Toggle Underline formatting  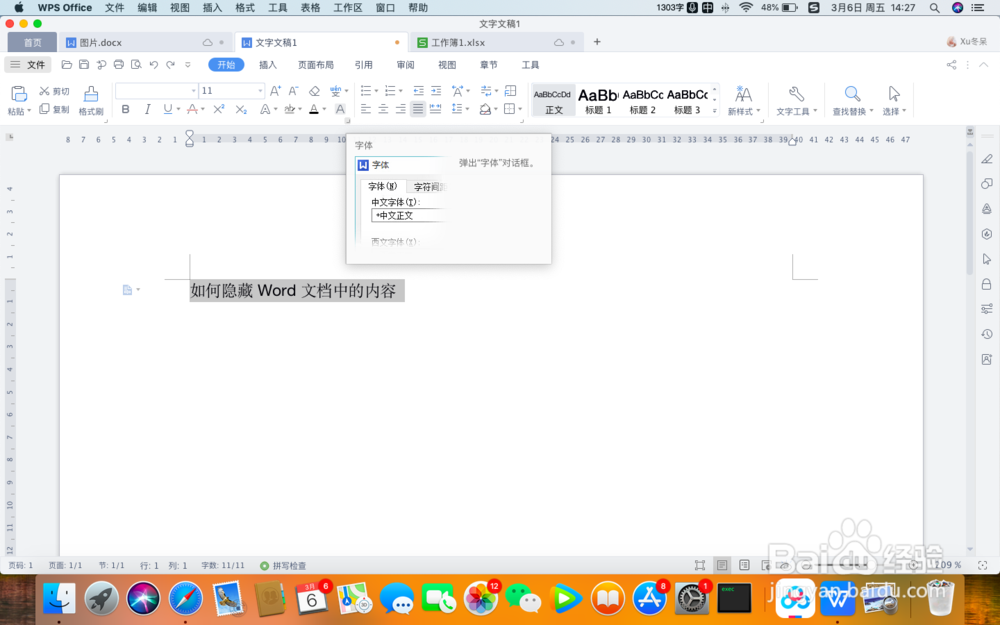(x=167, y=109)
